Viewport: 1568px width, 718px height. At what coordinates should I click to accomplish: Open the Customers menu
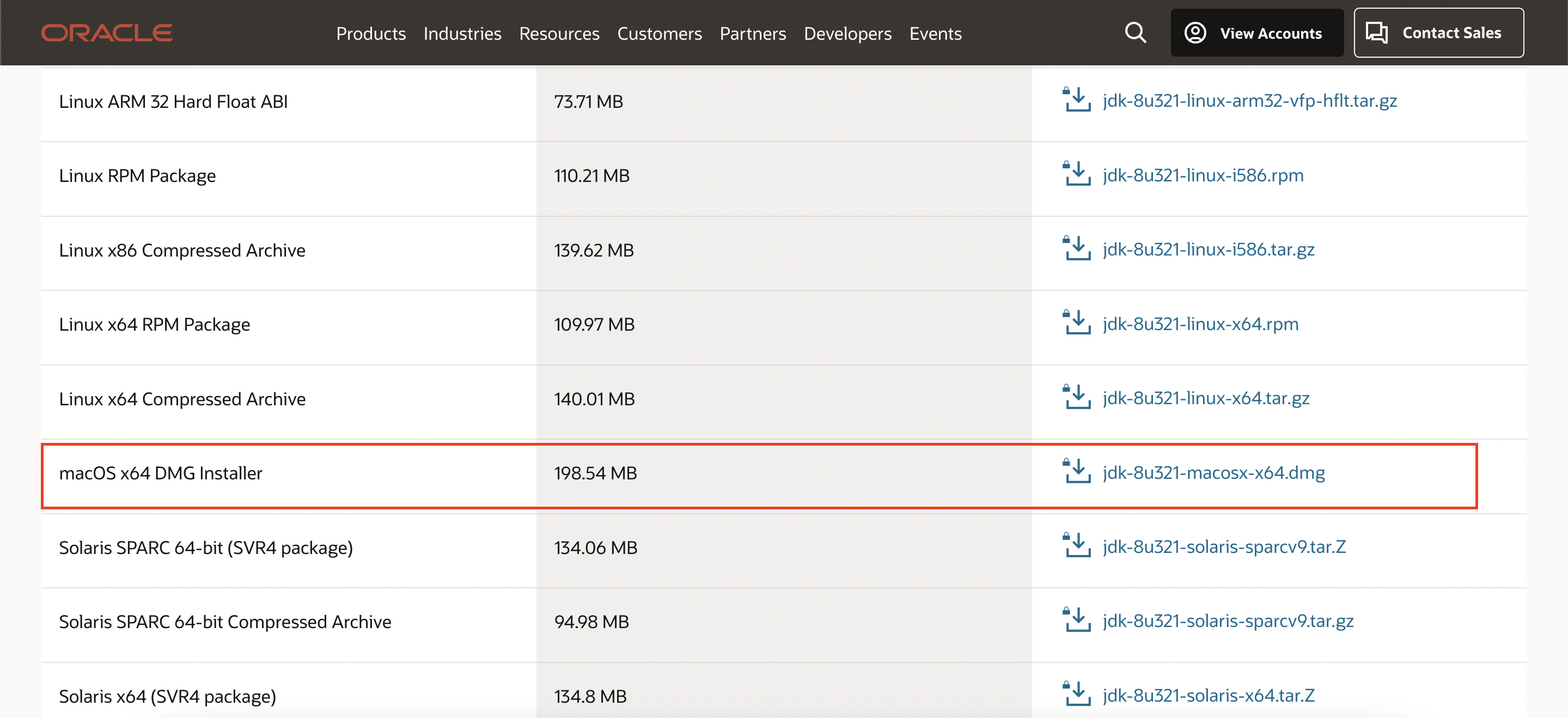coord(659,33)
